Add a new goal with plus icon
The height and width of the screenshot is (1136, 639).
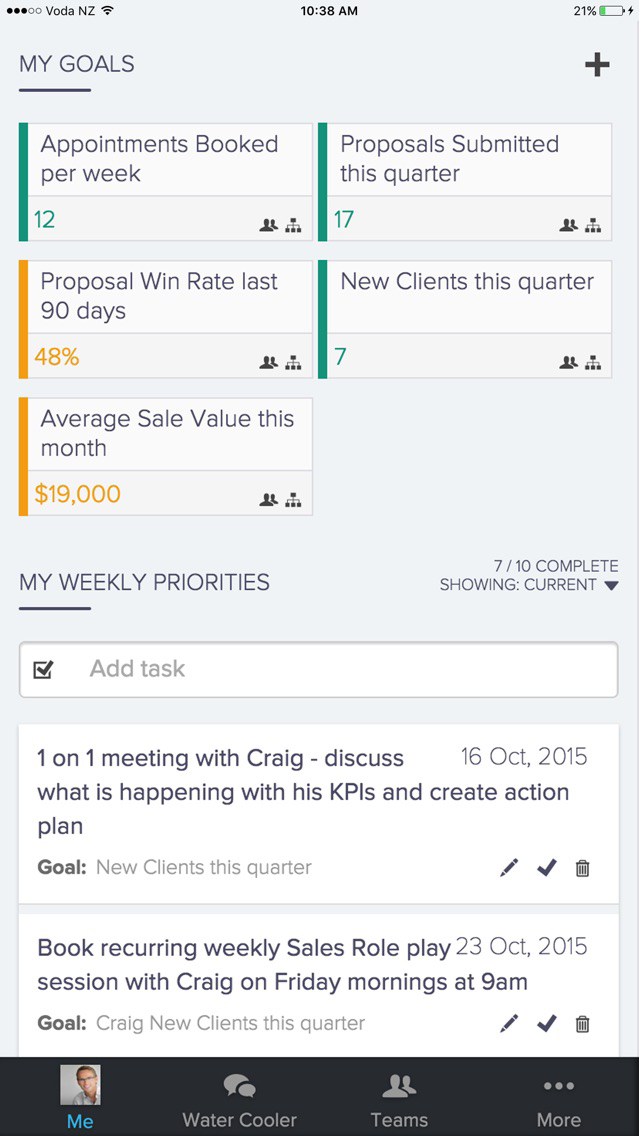597,65
